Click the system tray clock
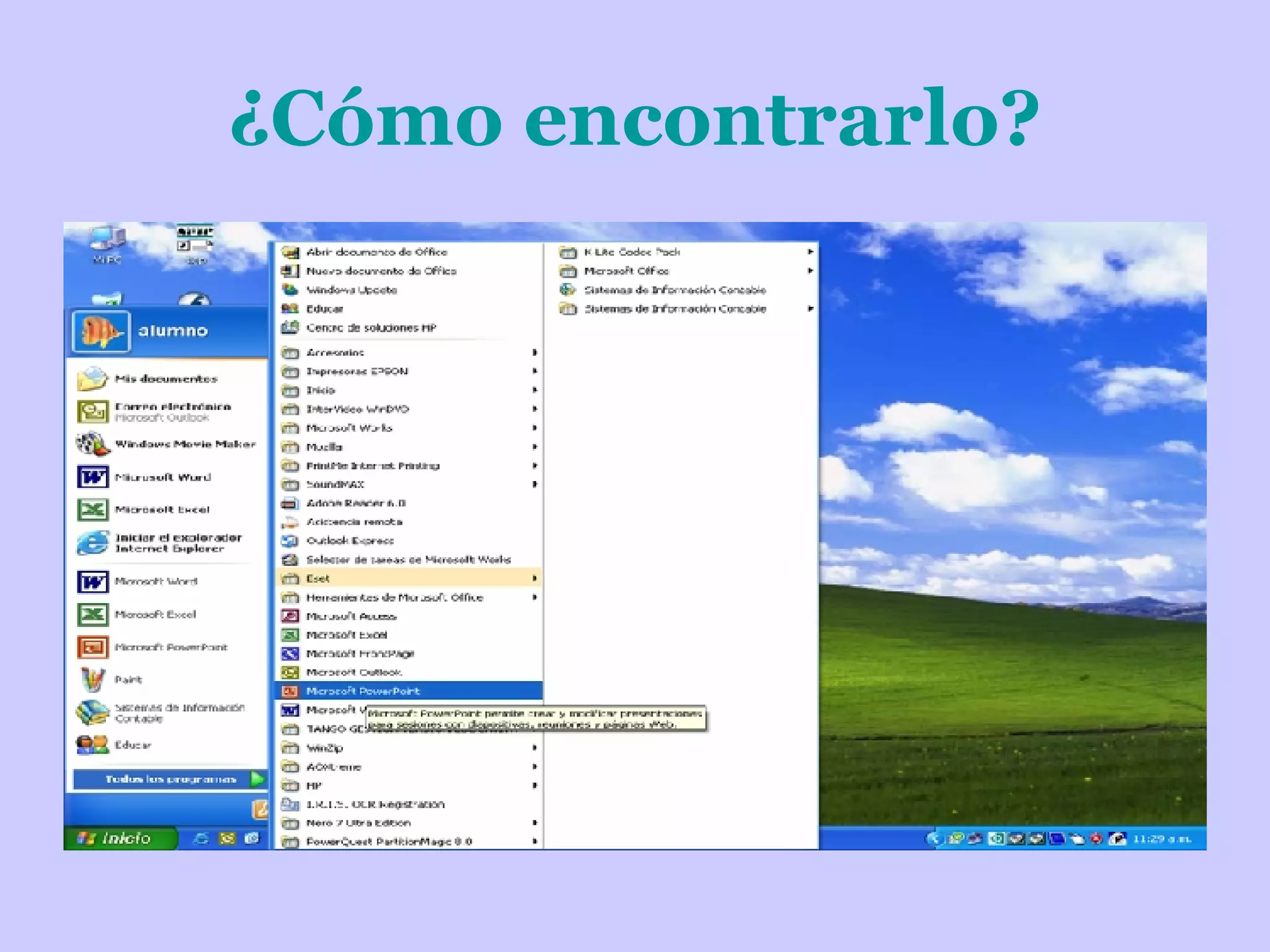 click(x=1162, y=839)
